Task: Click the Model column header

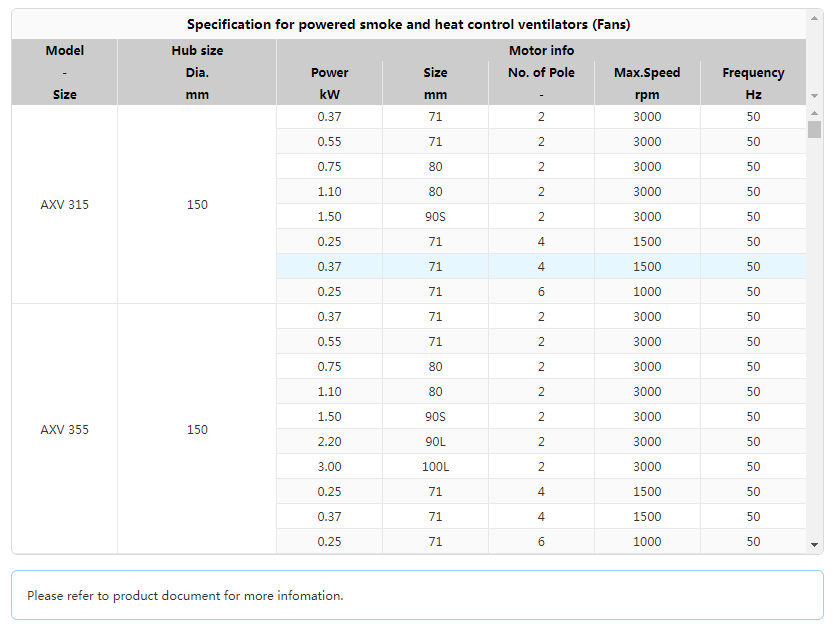Action: [x=65, y=72]
